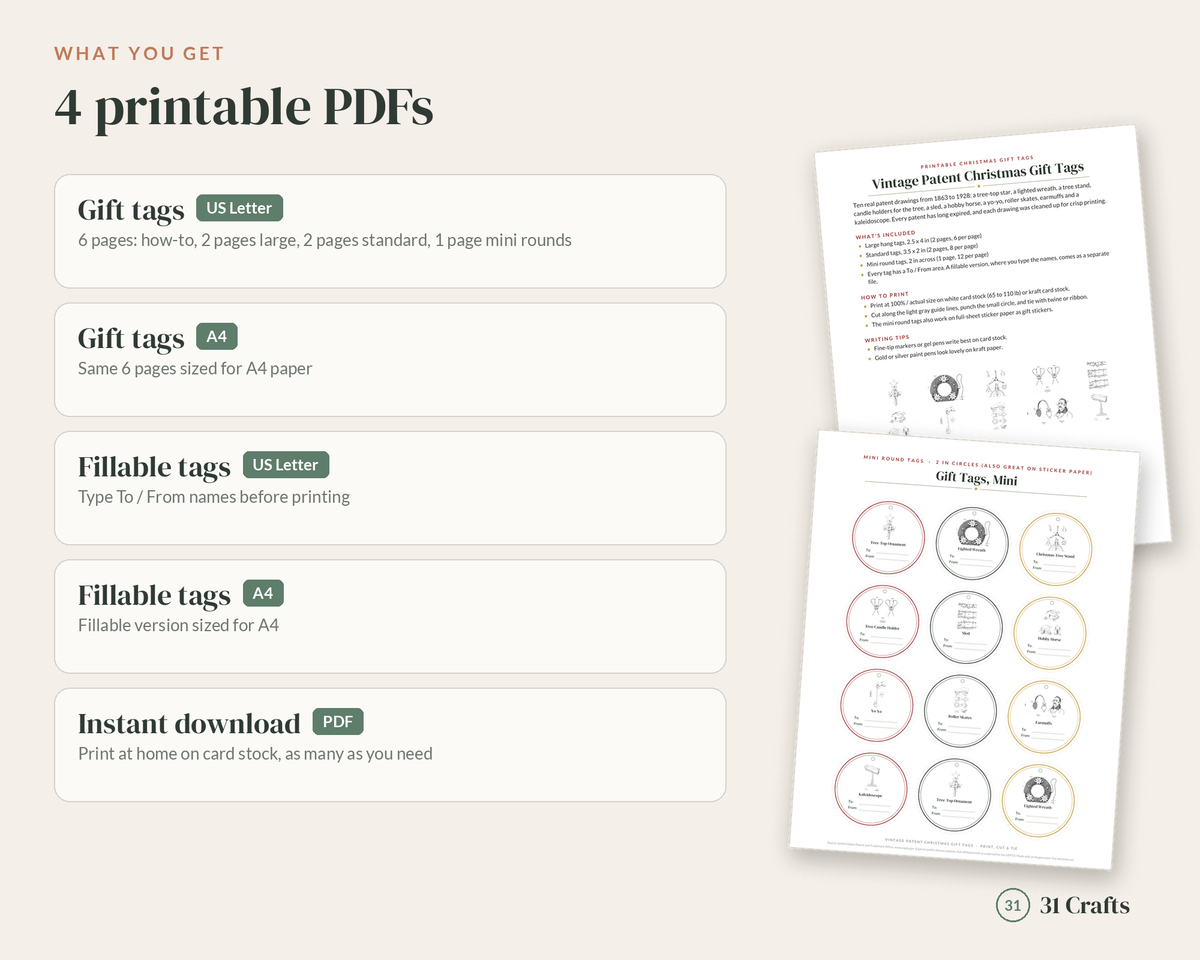Click "Fillable version sized for A4" text

coord(178,625)
